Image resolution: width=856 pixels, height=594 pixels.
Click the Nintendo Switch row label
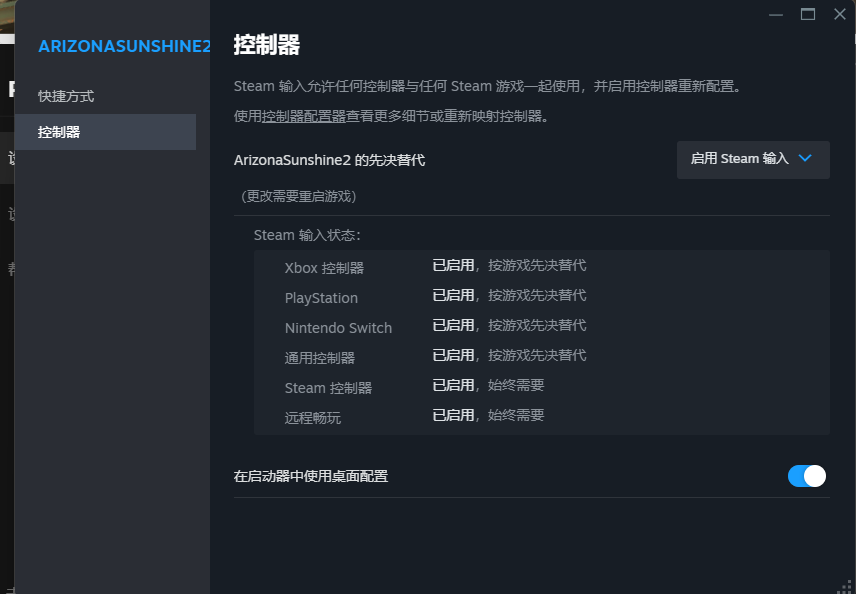[338, 328]
